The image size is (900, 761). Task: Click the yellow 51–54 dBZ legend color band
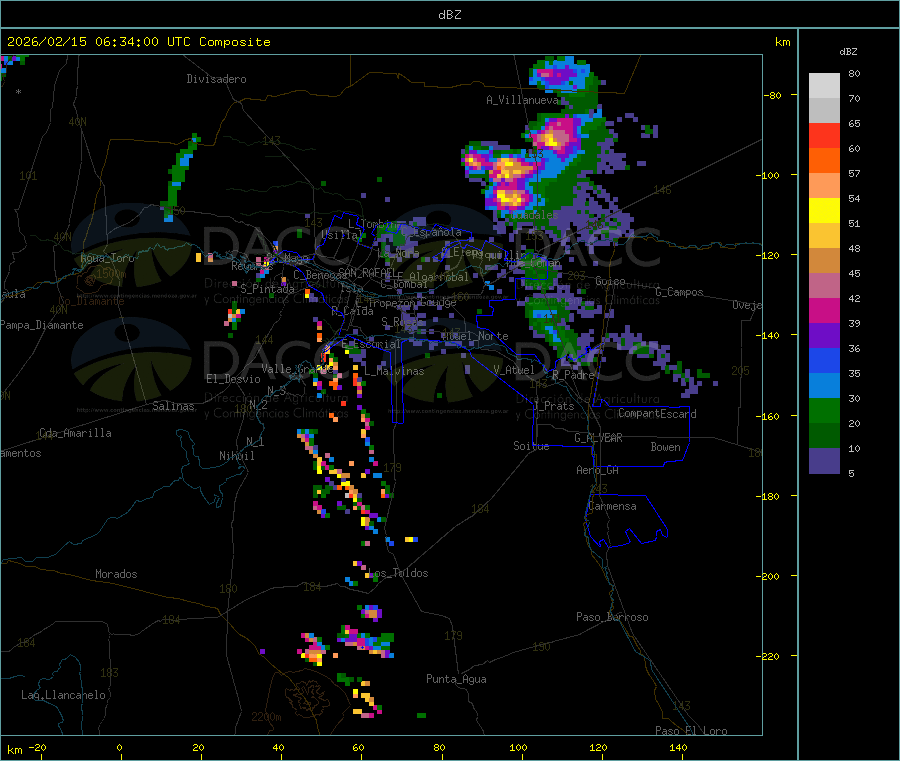pos(824,211)
